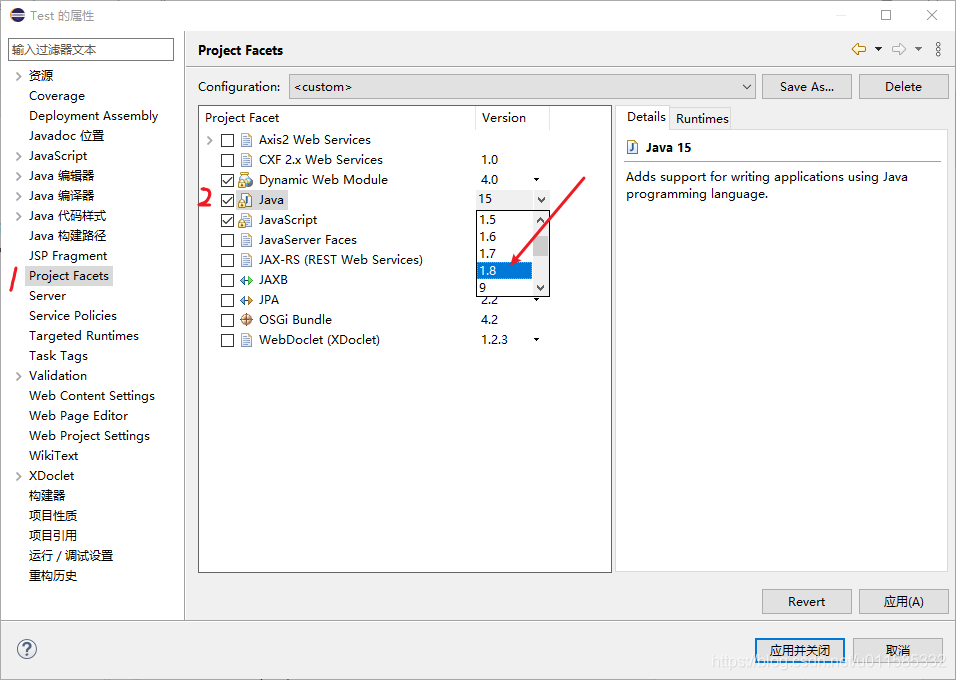Switch to the Runtimes tab
956x680 pixels.
[x=702, y=118]
